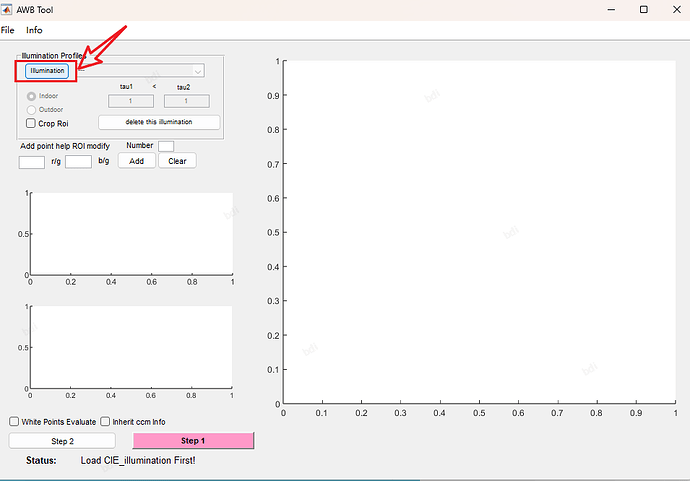Check Inherit ccm Info option
Image resolution: width=690 pixels, height=481 pixels.
click(105, 422)
